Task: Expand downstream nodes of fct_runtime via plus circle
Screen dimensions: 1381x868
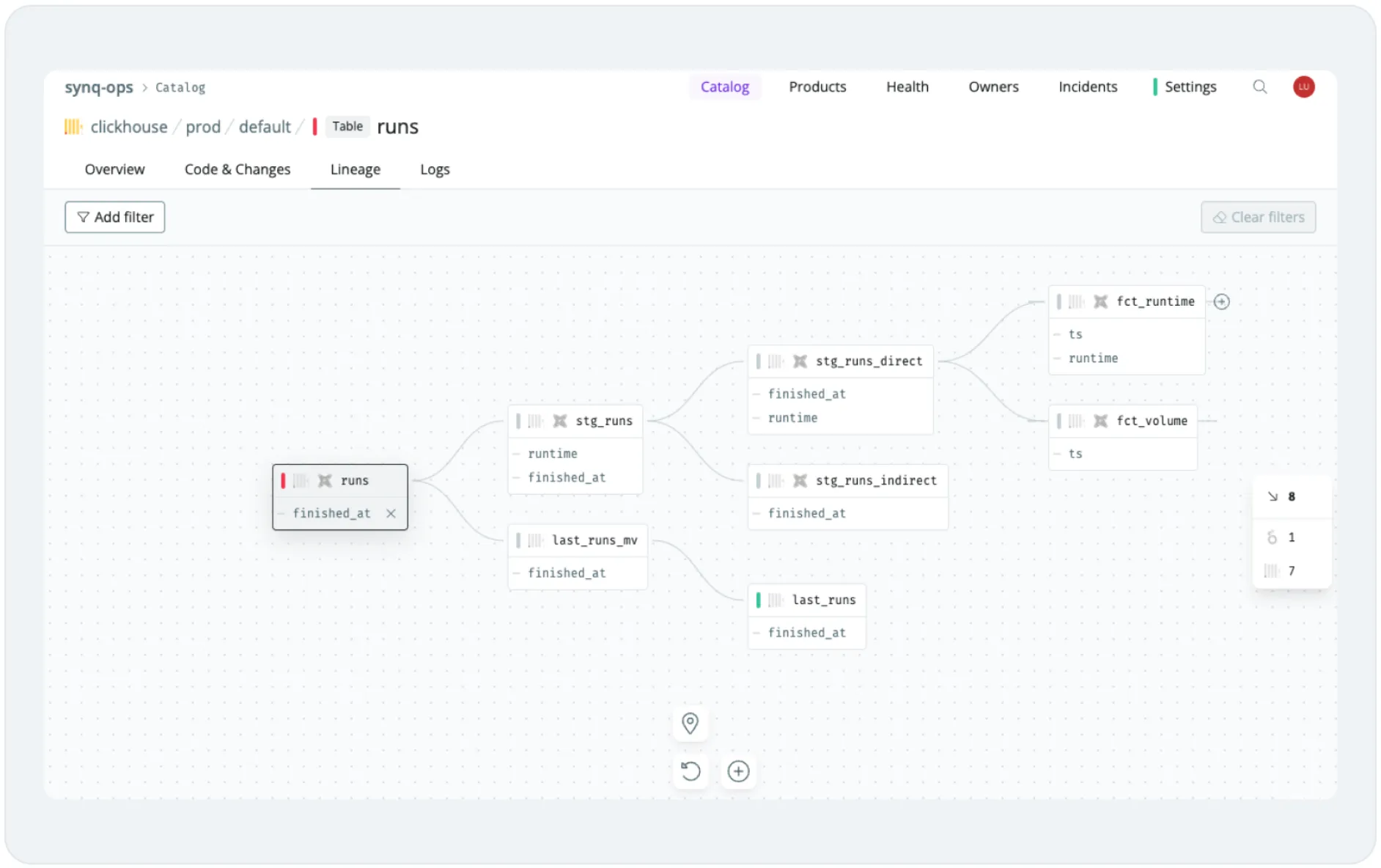Action: pyautogui.click(x=1222, y=301)
